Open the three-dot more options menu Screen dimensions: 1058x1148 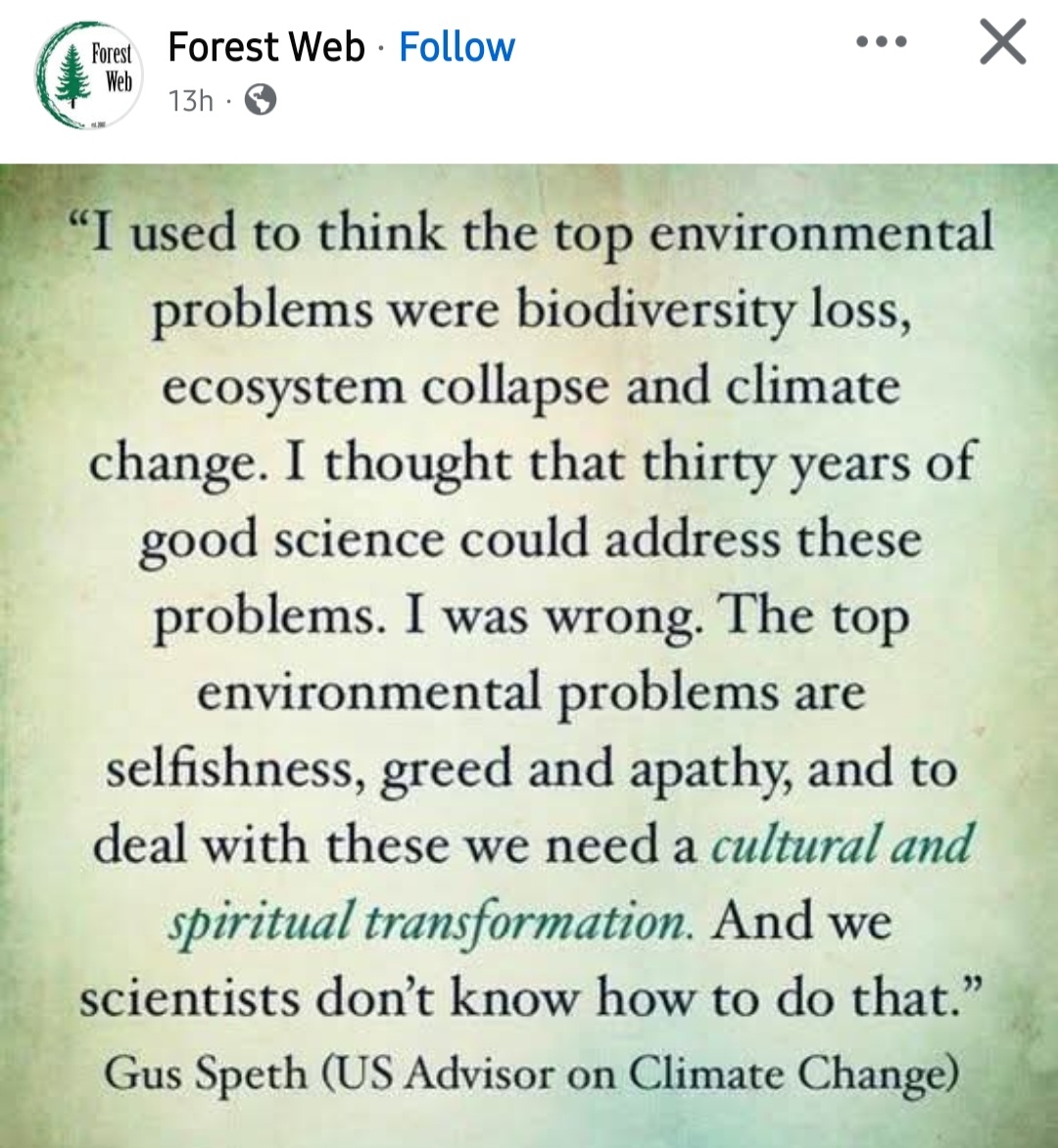click(x=881, y=43)
